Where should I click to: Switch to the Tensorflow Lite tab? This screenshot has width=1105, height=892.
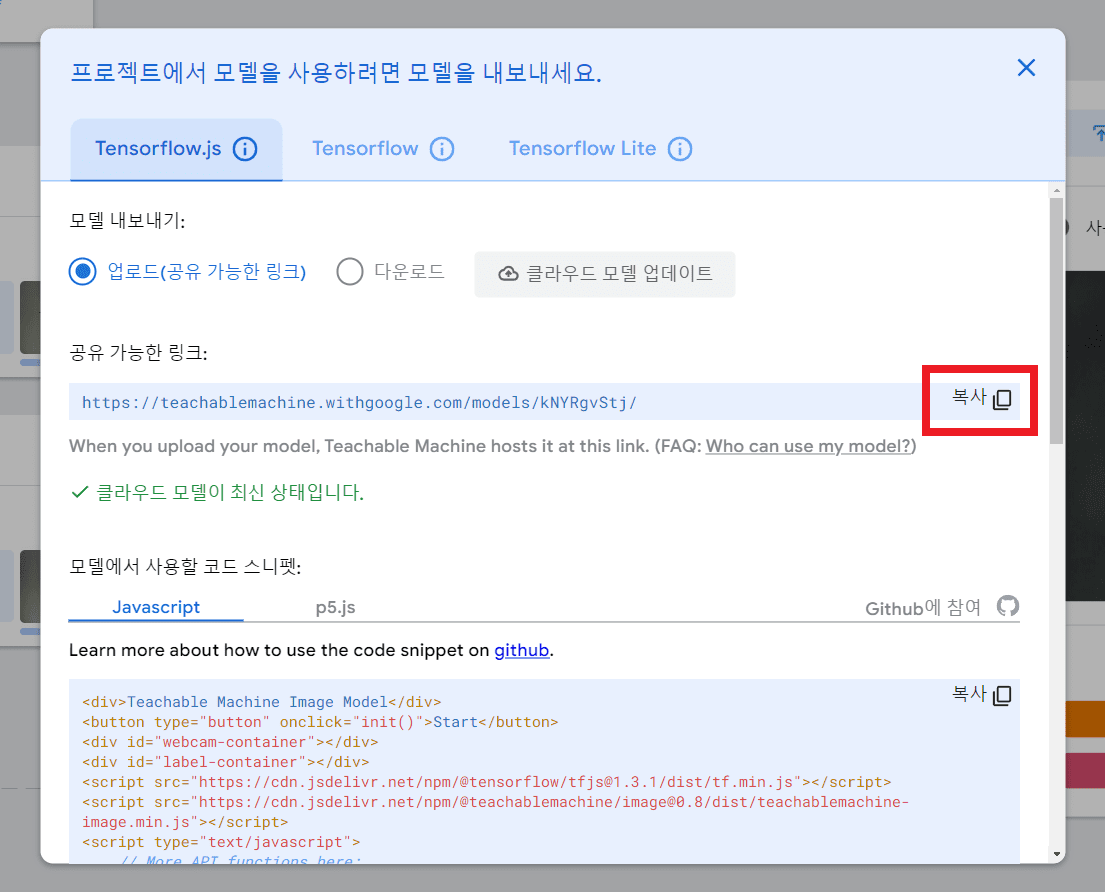(582, 149)
